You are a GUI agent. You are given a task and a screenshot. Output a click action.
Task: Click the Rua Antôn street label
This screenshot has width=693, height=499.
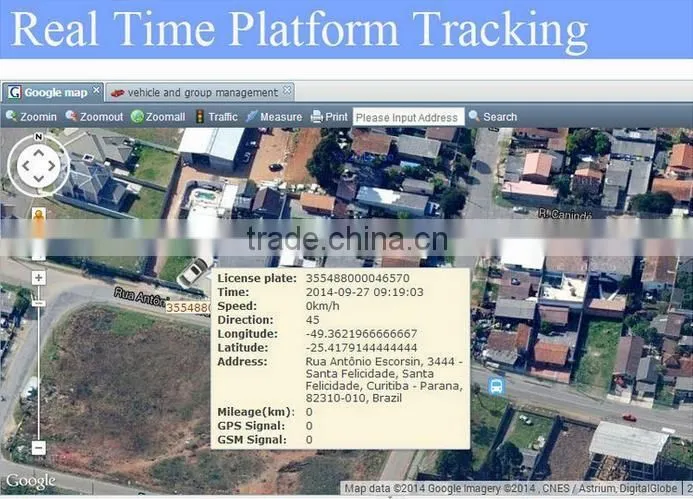(140, 297)
